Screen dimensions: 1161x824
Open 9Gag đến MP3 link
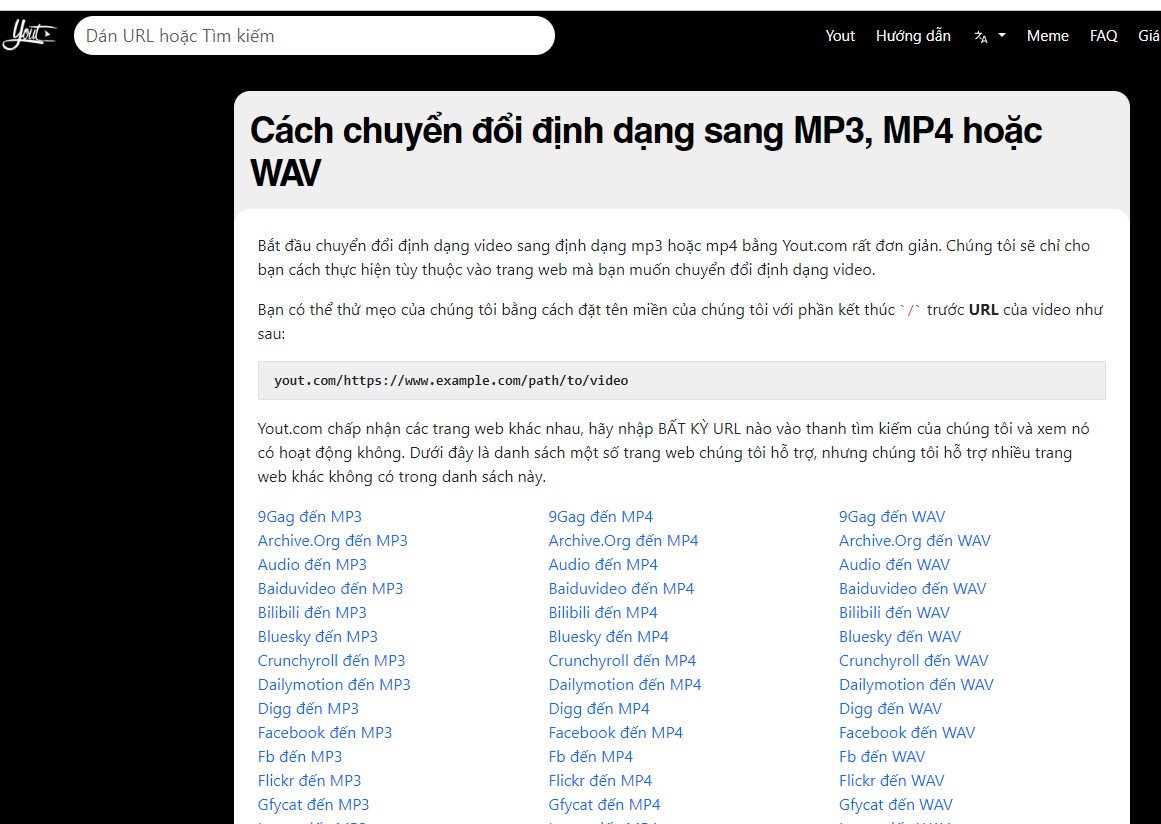coord(310,517)
